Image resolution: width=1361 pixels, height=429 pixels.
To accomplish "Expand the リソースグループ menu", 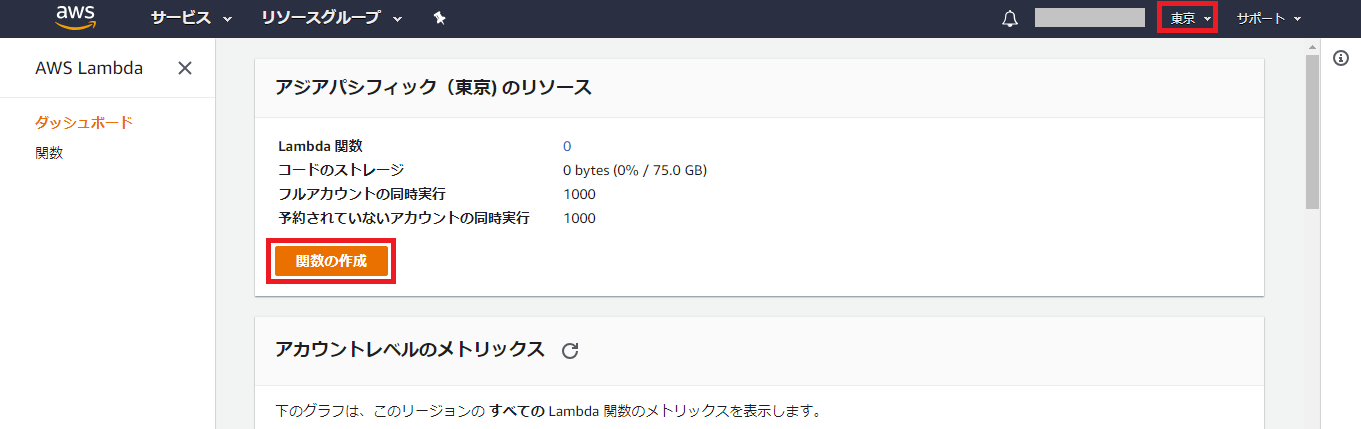I will pos(332,18).
